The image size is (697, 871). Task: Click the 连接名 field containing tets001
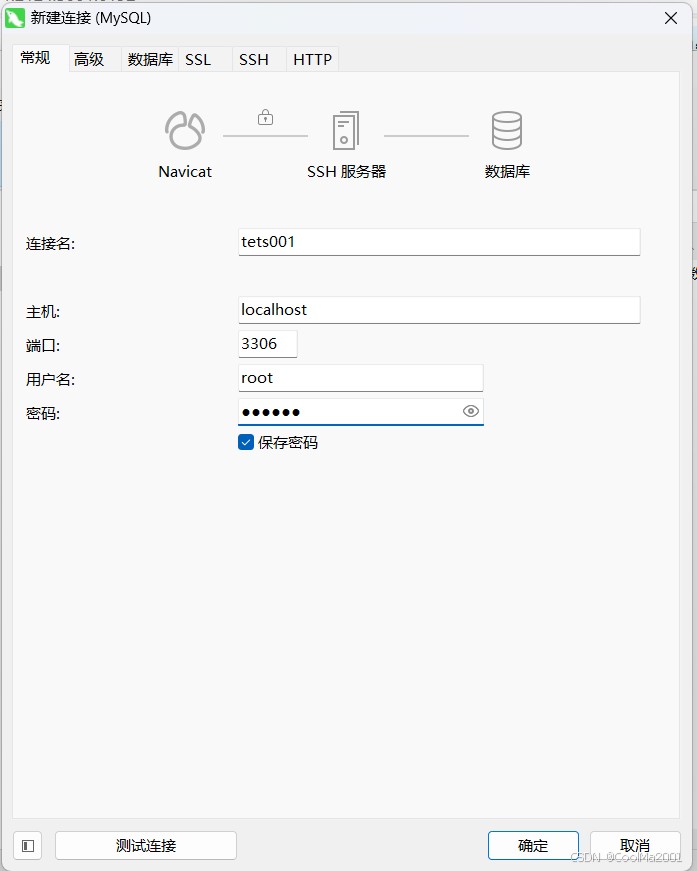pyautogui.click(x=439, y=242)
